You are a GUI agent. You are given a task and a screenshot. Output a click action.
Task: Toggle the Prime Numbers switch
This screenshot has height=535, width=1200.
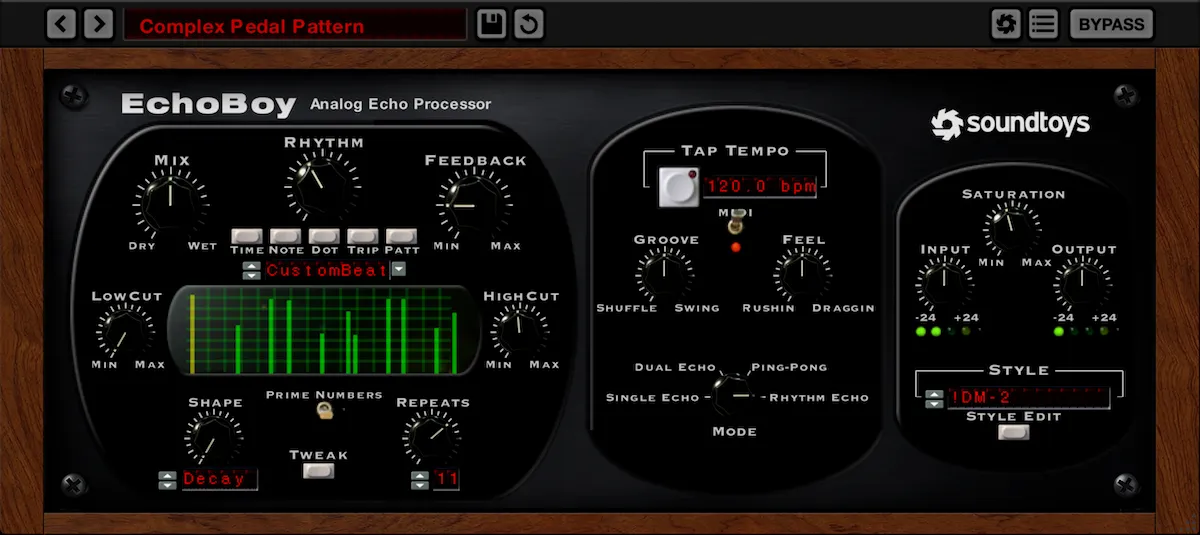pos(325,409)
